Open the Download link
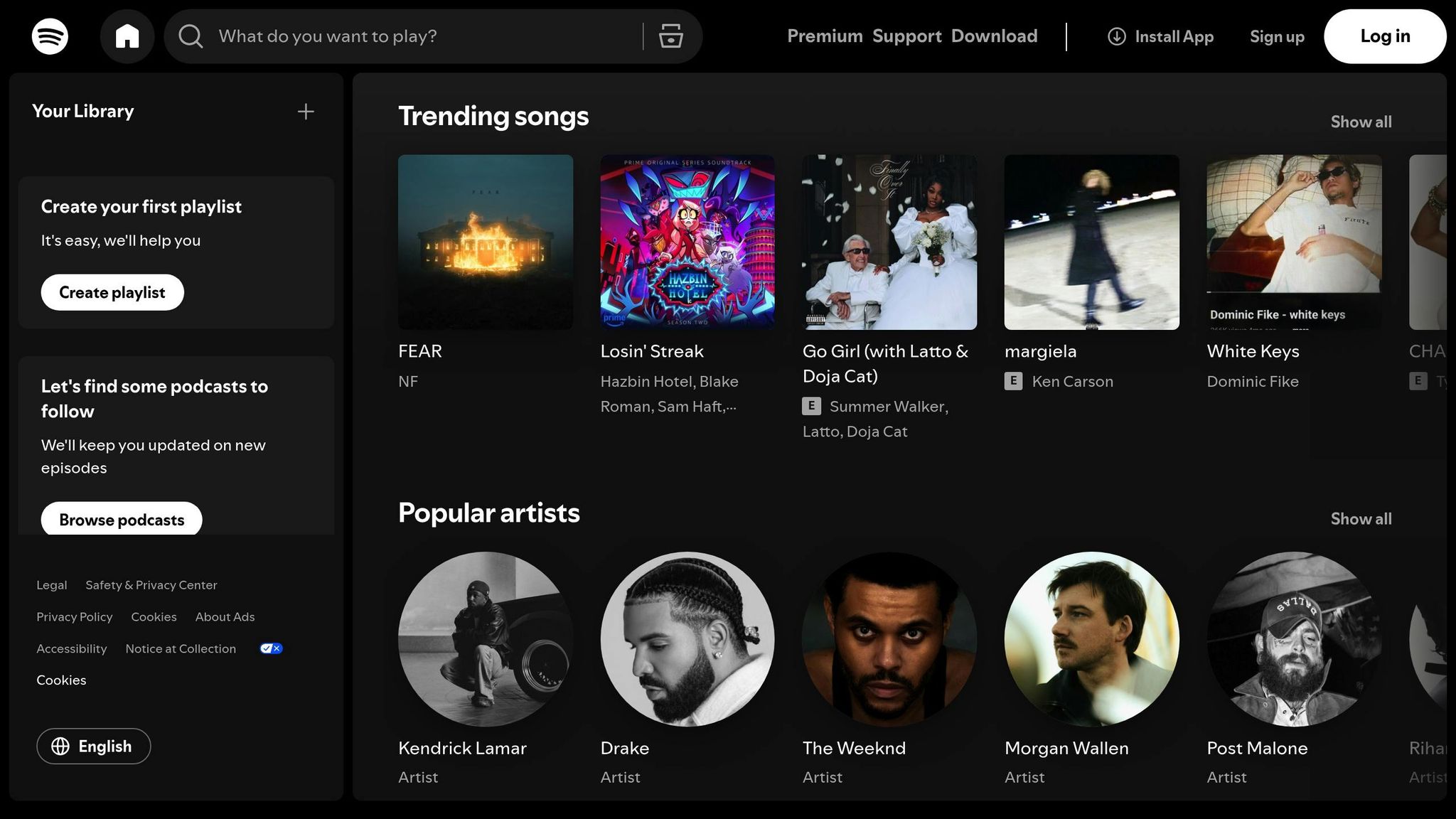This screenshot has width=1456, height=819. pyautogui.click(x=995, y=36)
